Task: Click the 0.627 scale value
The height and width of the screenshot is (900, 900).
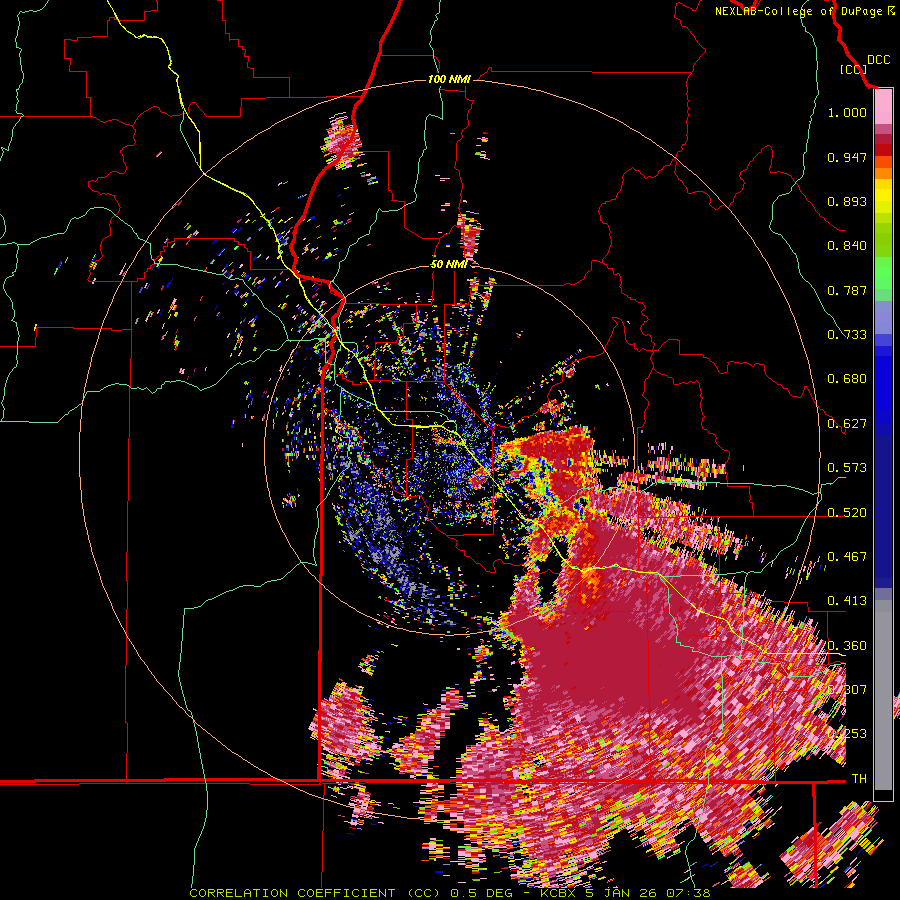Action: pyautogui.click(x=847, y=424)
